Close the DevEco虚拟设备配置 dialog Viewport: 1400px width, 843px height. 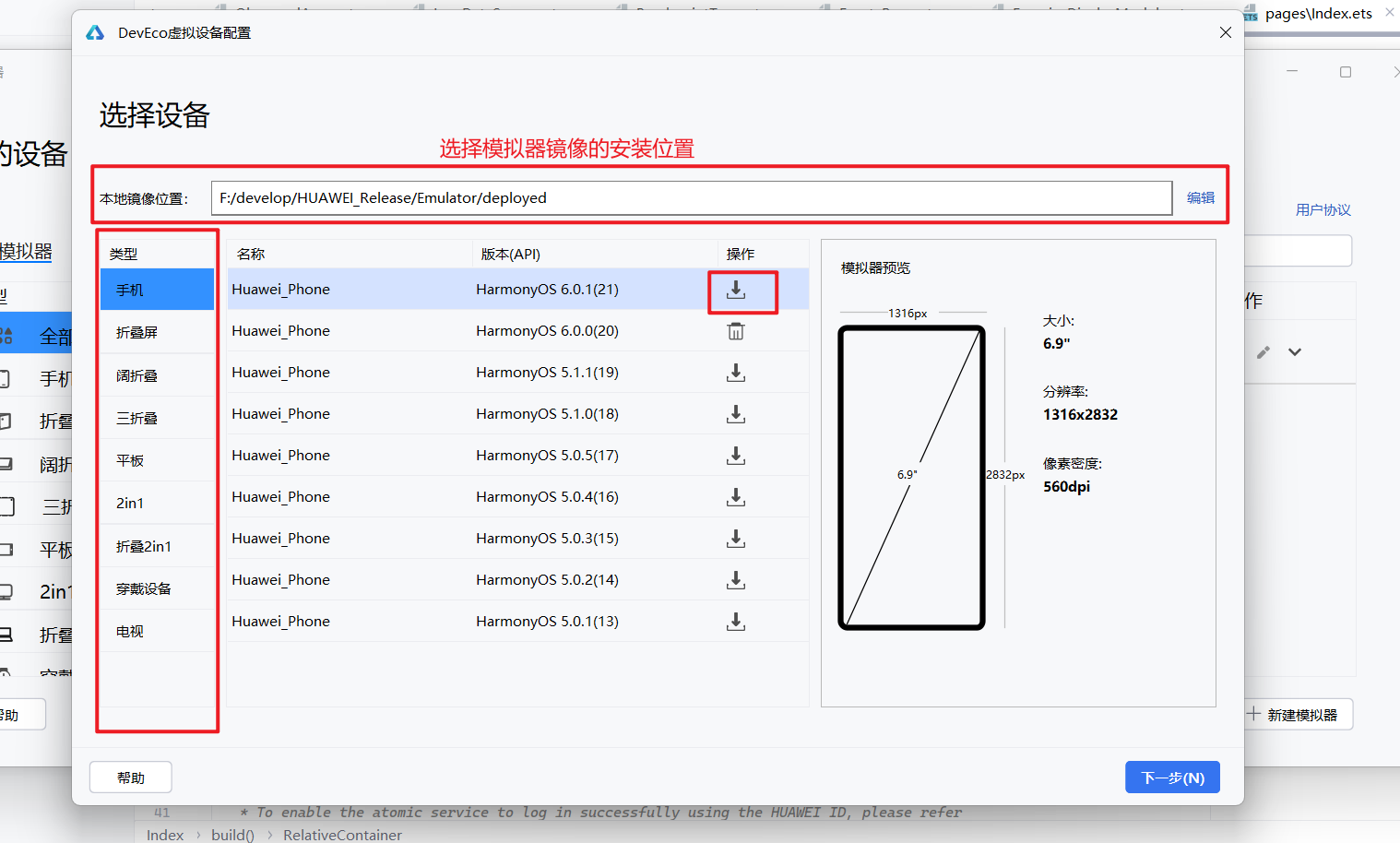pos(1225,32)
